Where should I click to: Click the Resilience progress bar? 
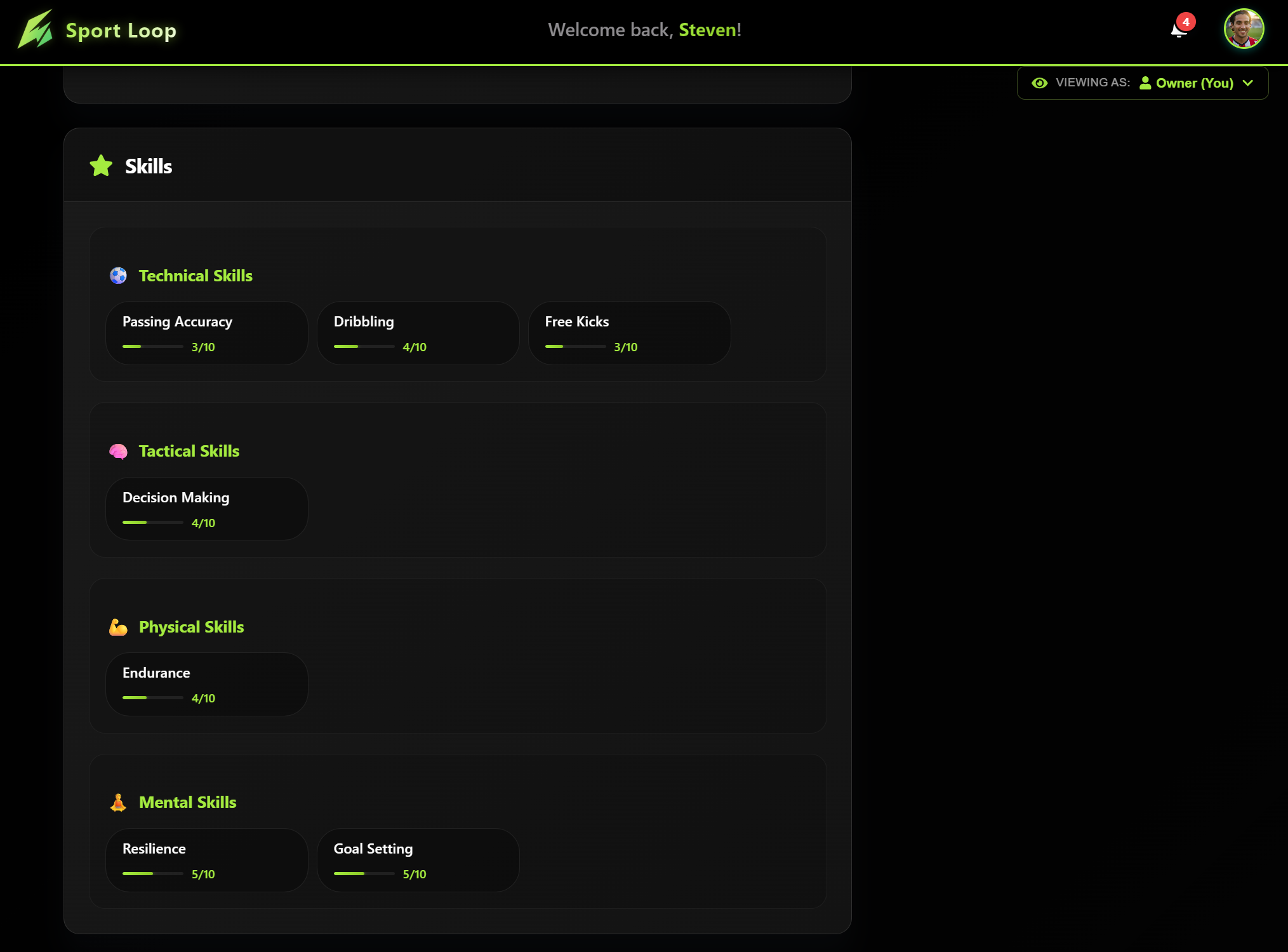[x=152, y=874]
